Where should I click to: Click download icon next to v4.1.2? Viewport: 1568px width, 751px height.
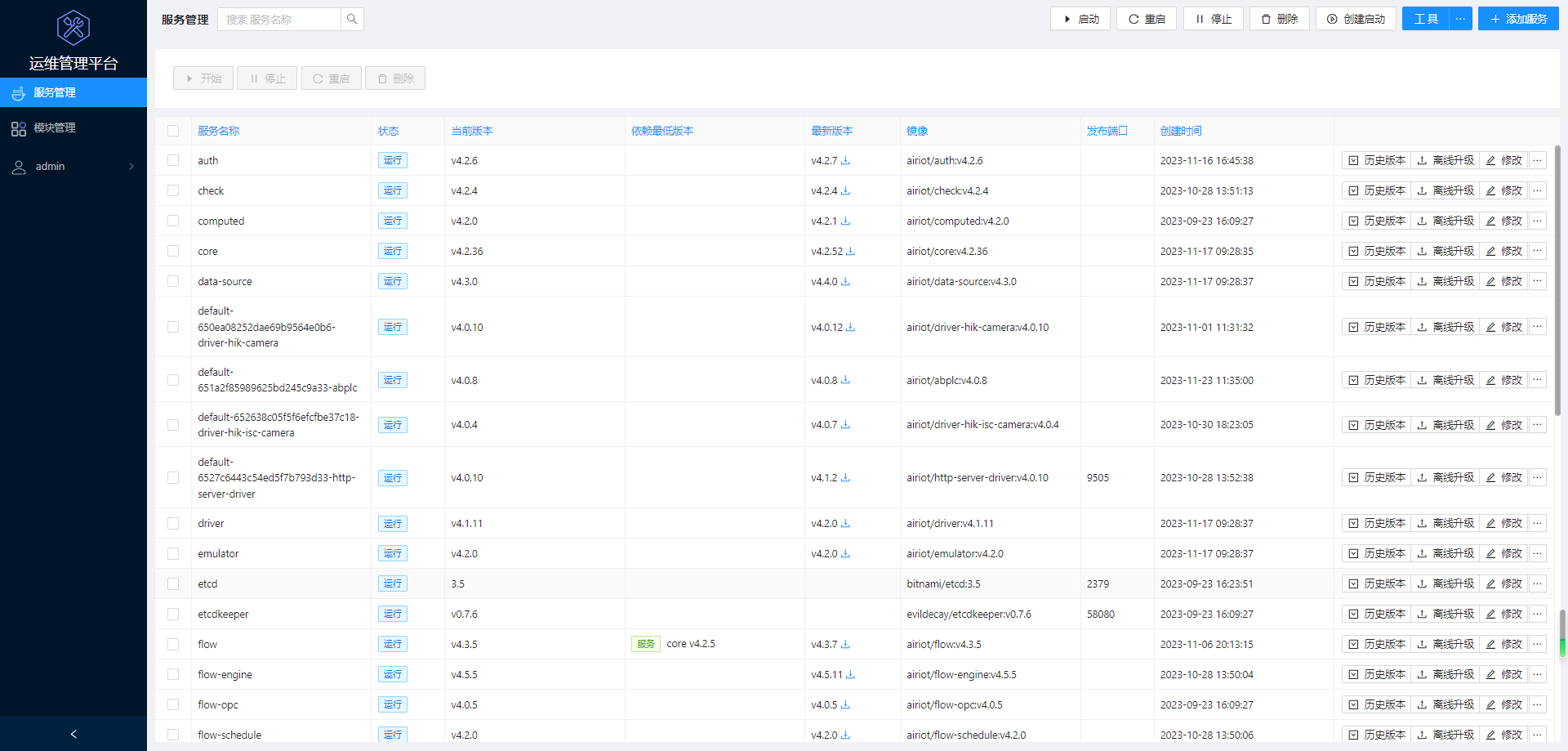(x=845, y=477)
